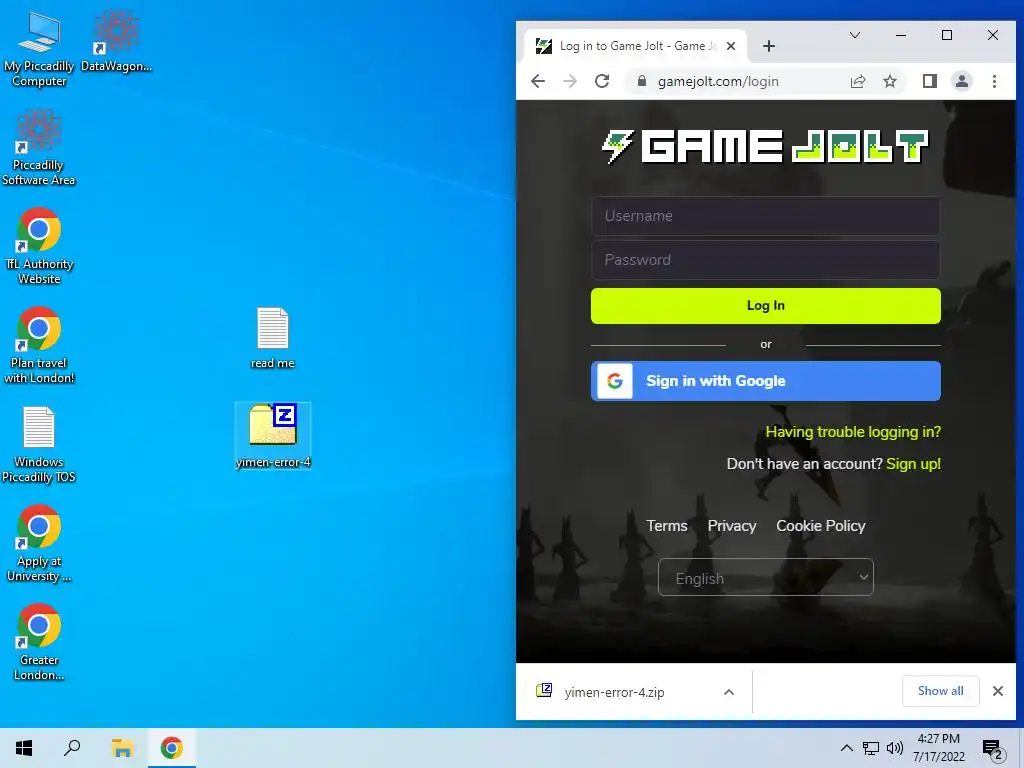This screenshot has height=768, width=1024.
Task: Open a new Chrome tab
Action: (769, 46)
